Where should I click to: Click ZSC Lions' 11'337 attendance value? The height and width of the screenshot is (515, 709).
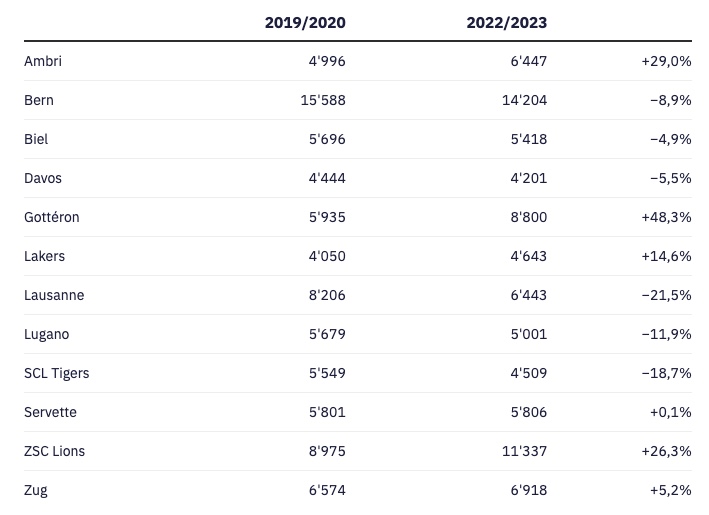(x=523, y=451)
